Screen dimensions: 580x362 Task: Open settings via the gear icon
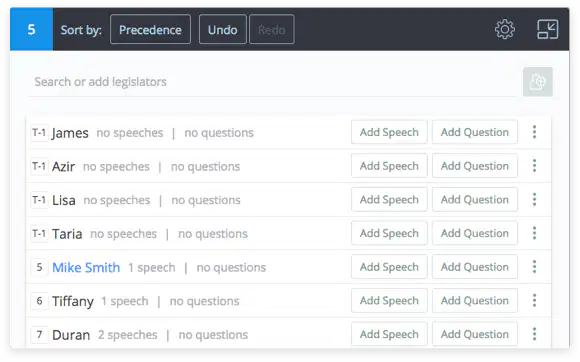coord(505,29)
